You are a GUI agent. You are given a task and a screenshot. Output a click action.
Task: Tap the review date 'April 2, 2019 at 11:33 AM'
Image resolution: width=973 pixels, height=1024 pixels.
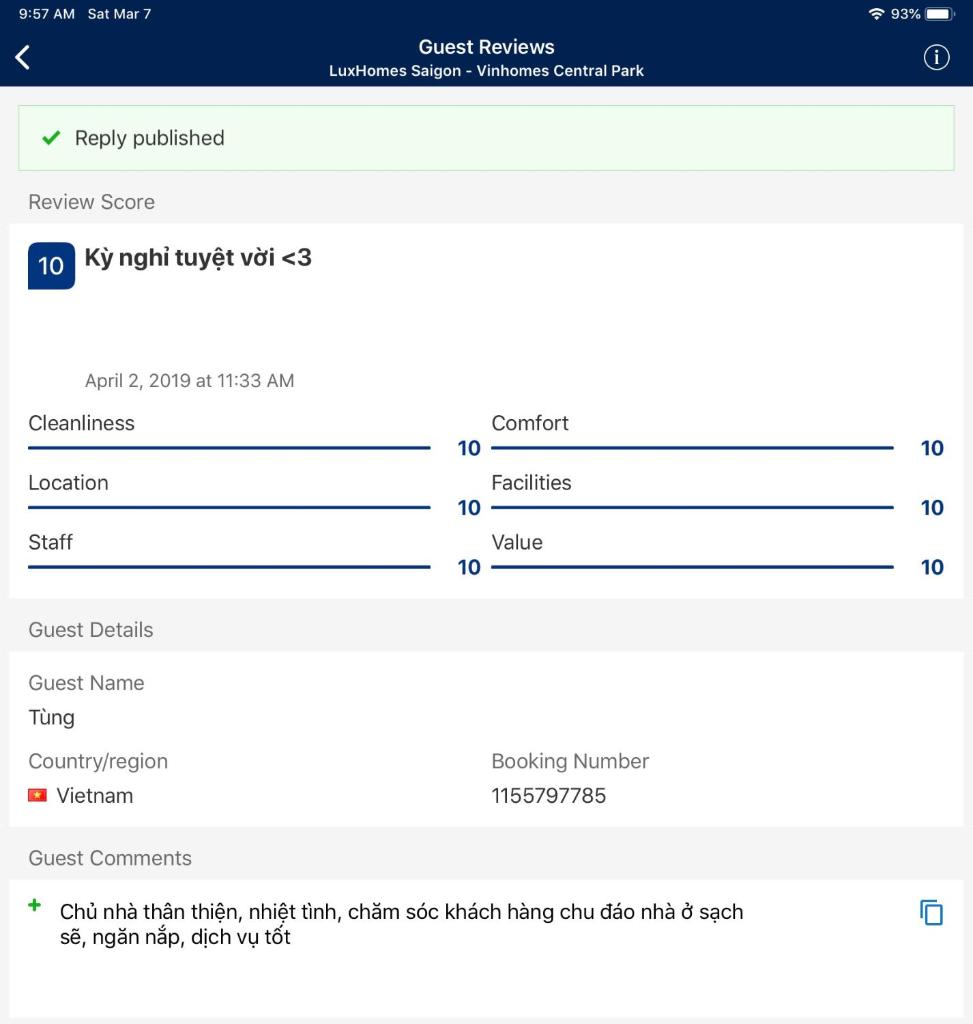tap(189, 381)
